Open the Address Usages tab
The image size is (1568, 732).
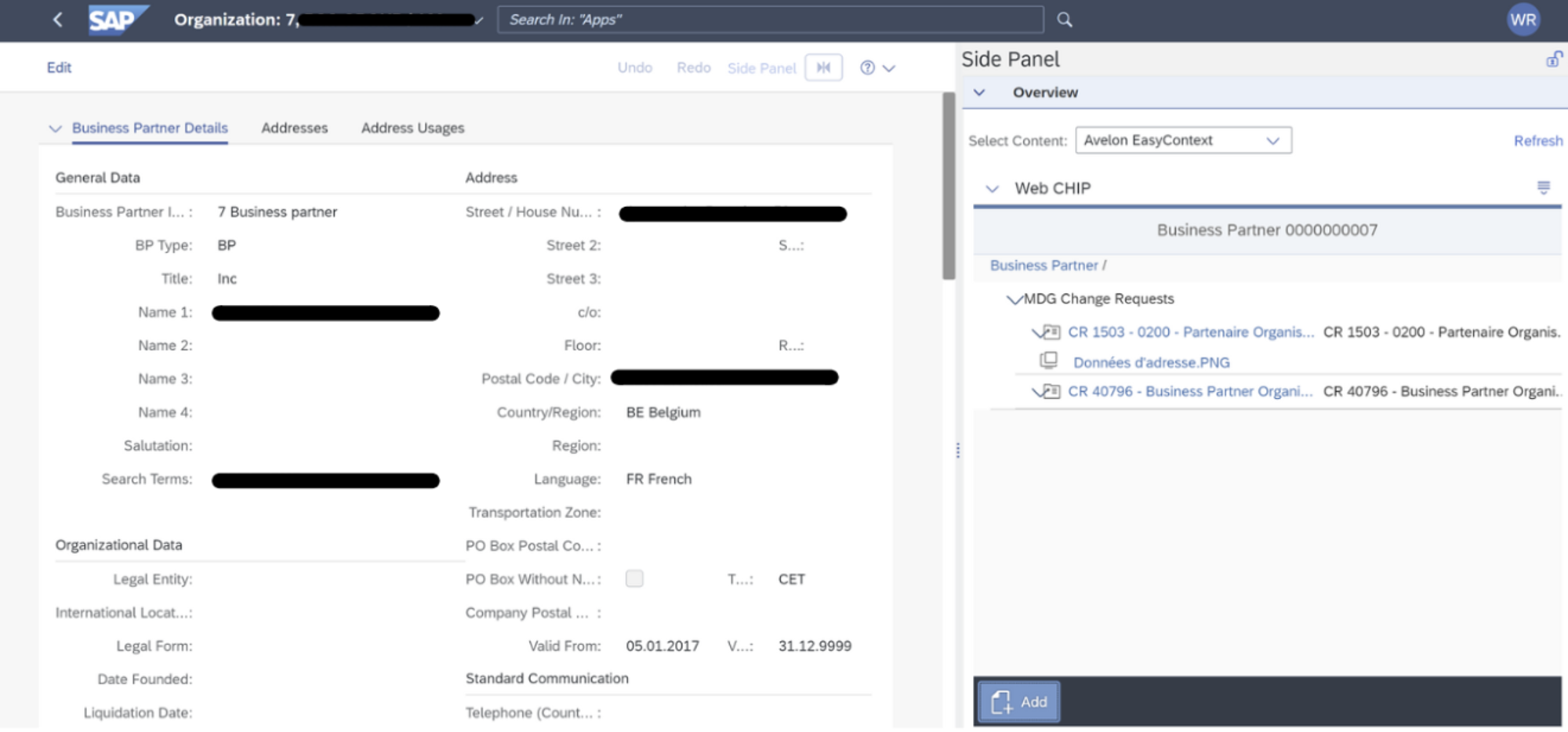[412, 128]
